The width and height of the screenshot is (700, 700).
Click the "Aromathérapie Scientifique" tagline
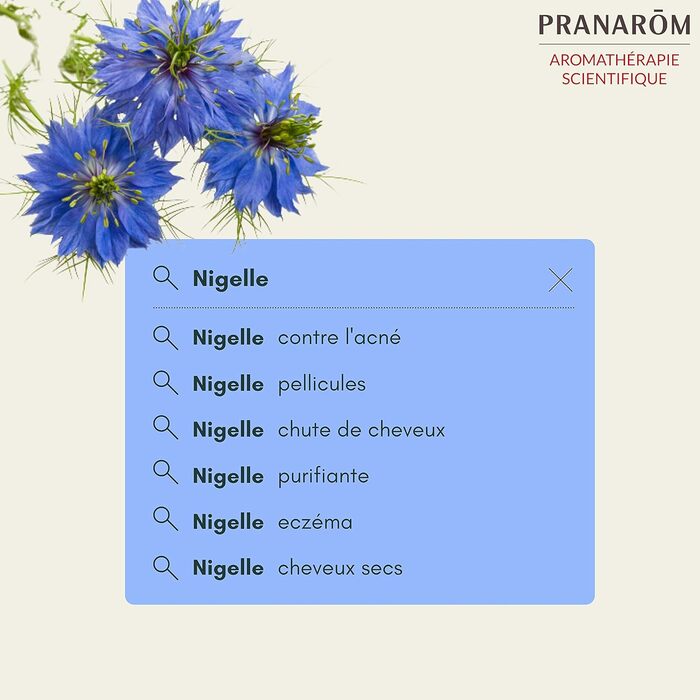[x=614, y=69]
